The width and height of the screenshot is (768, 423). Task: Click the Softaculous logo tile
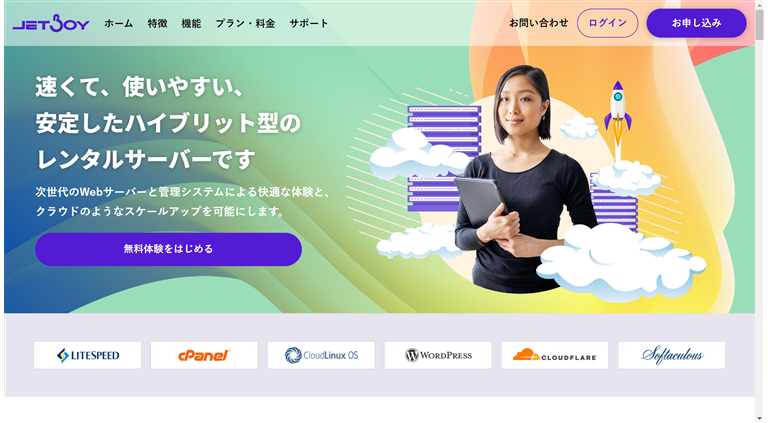tap(672, 355)
